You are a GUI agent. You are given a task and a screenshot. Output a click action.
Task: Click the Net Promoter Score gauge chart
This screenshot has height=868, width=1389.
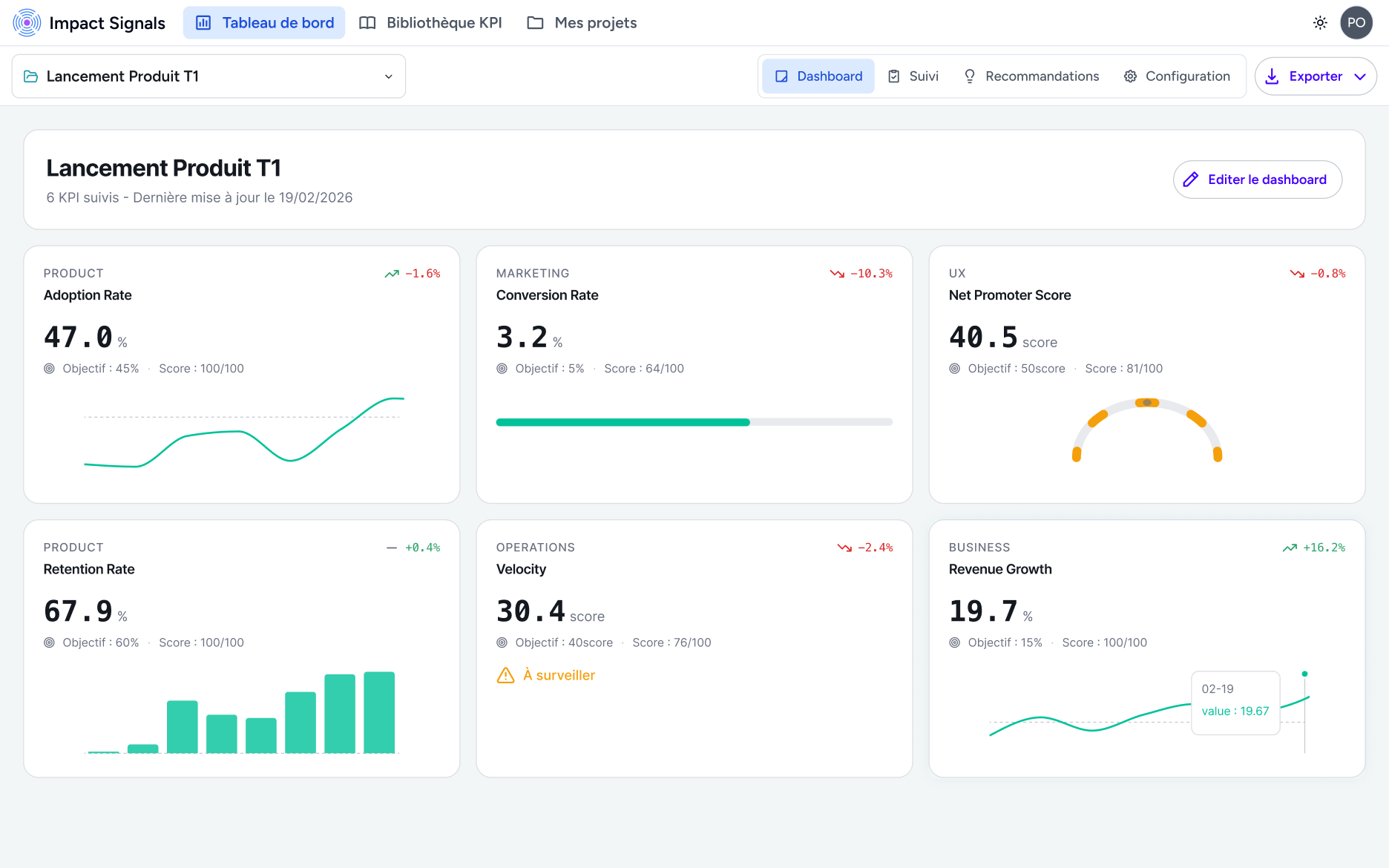[x=1146, y=430]
